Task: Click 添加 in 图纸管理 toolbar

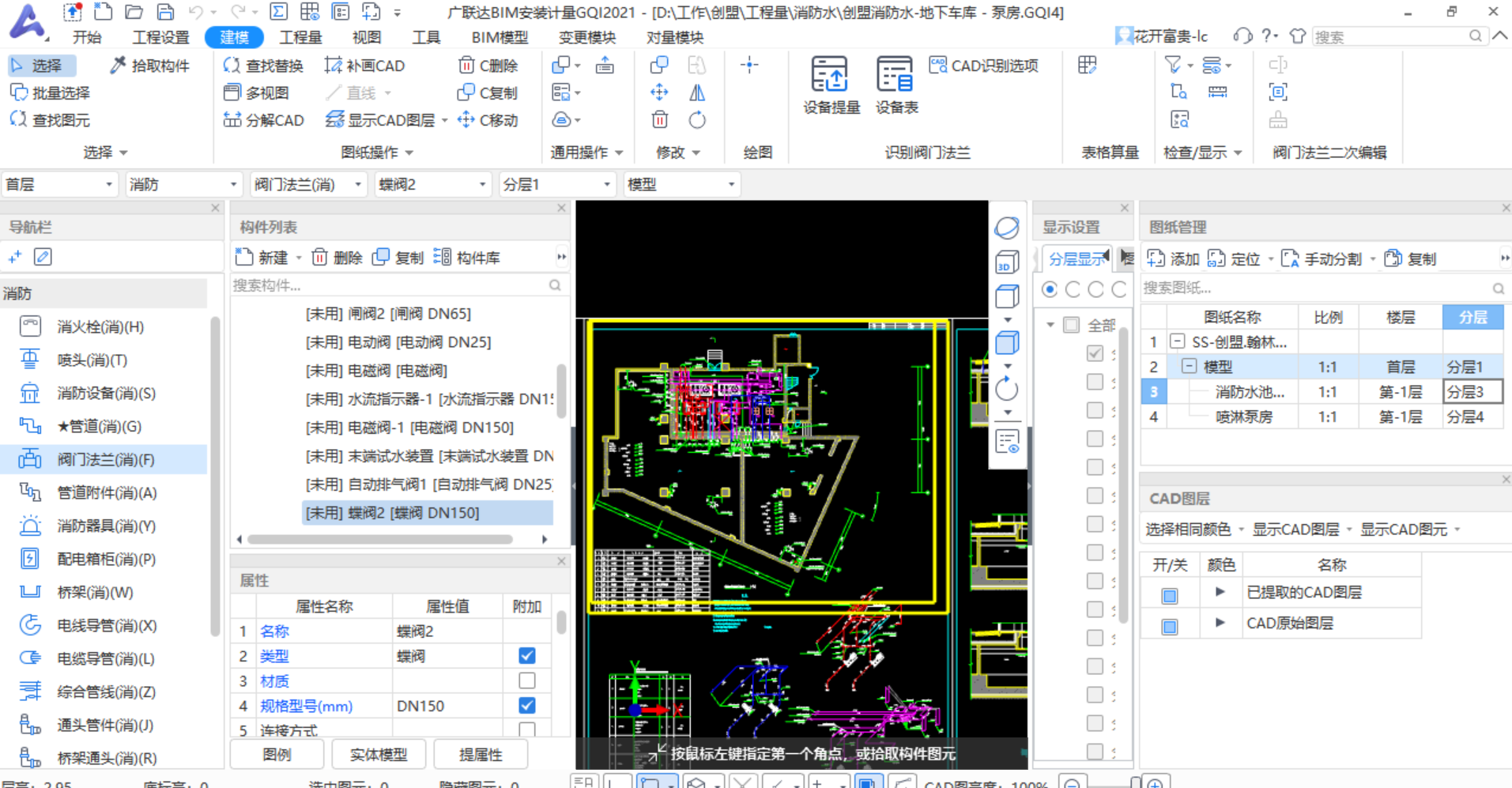Action: [x=1174, y=258]
